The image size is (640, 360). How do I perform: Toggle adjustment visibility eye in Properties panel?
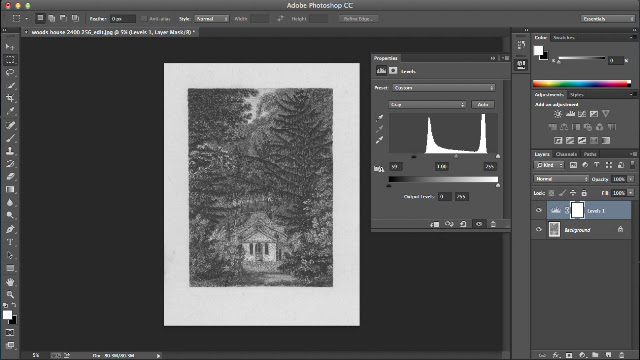pos(479,224)
